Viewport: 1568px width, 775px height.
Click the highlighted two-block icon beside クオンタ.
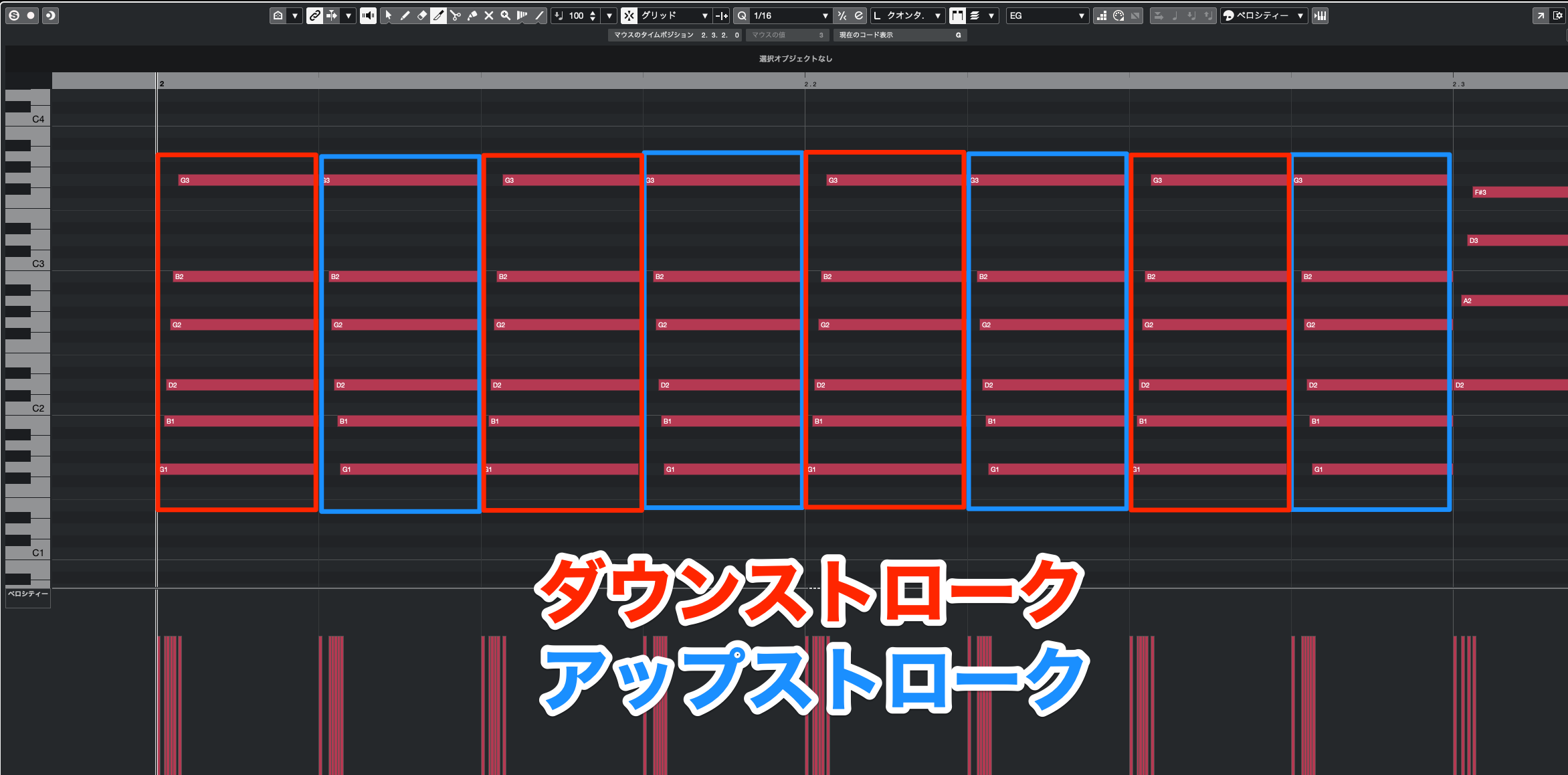(957, 15)
